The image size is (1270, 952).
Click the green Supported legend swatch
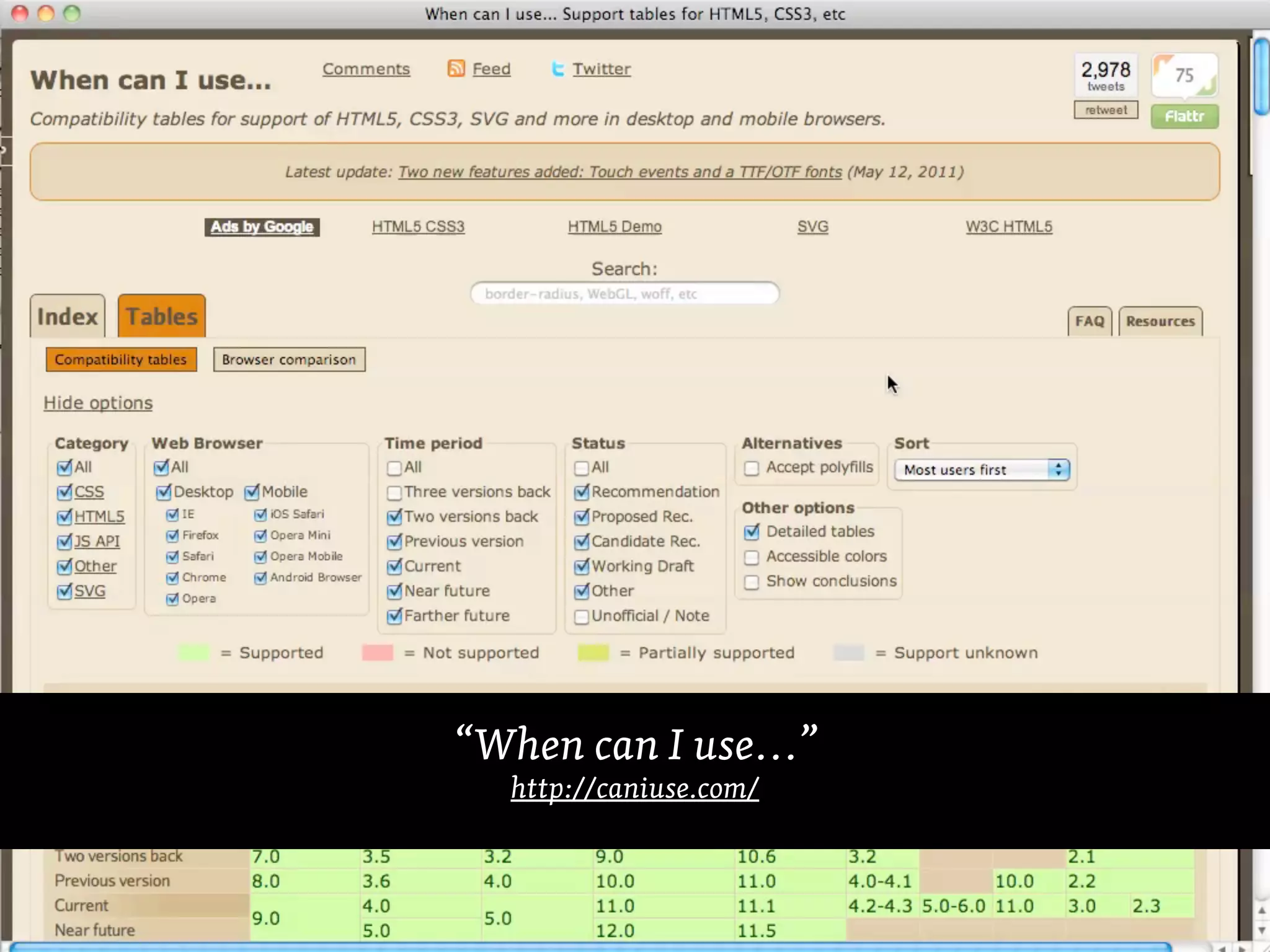tap(193, 653)
